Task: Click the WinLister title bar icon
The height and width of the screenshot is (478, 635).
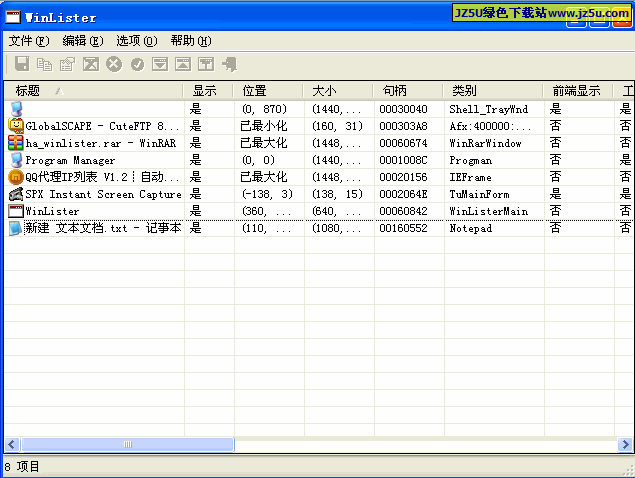Action: [13, 17]
